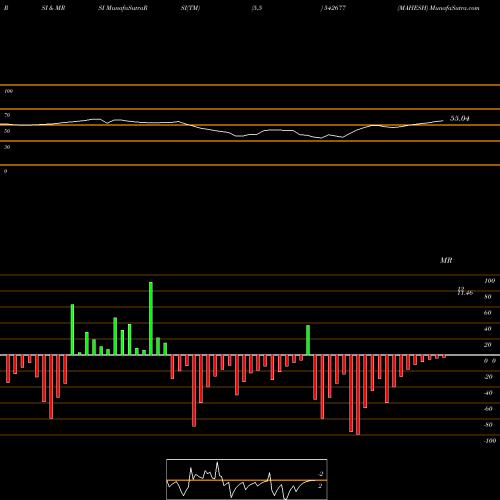Screen dimensions: 500x500
Task: Click the SI & MR header text
Action: tap(53, 8)
